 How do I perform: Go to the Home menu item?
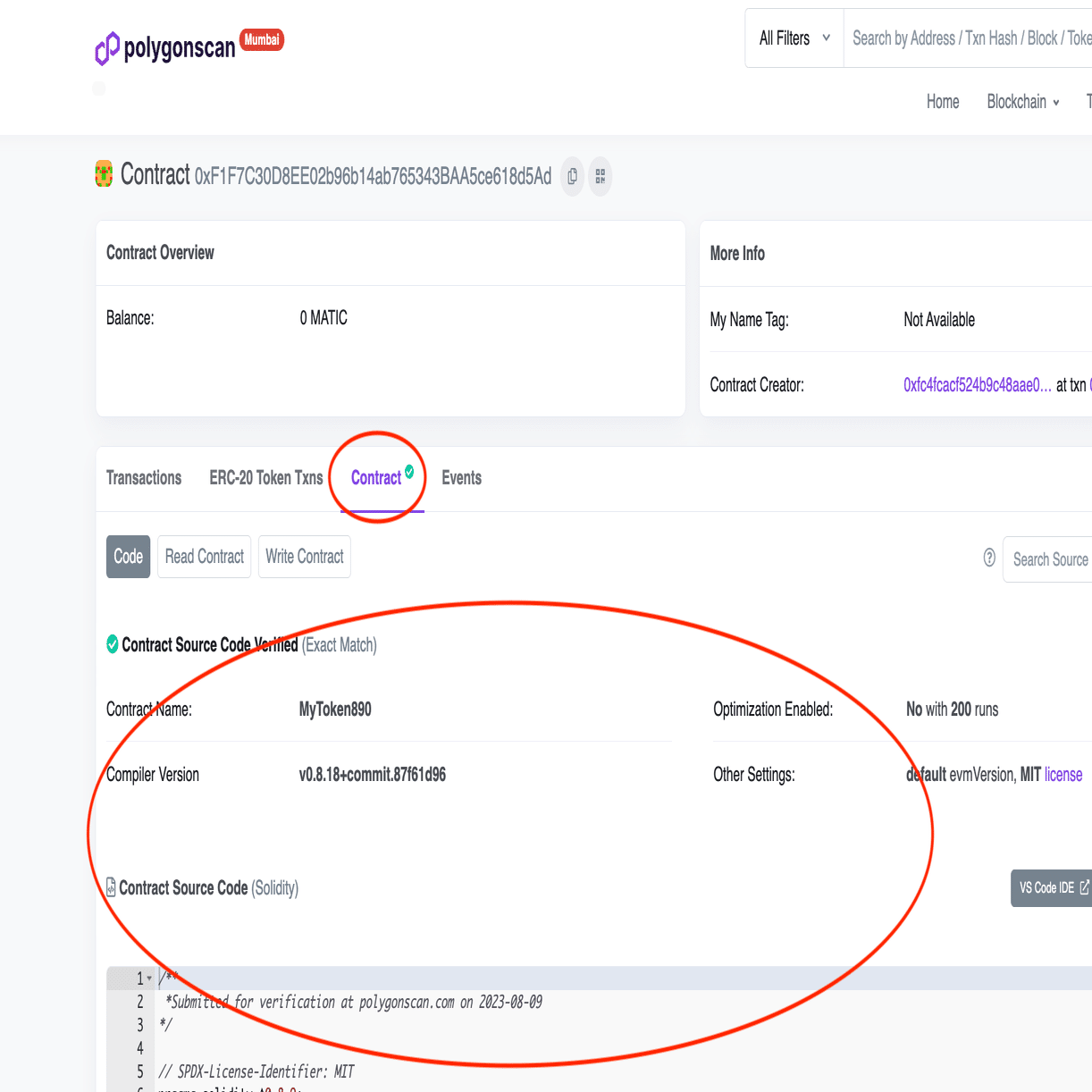point(943,102)
